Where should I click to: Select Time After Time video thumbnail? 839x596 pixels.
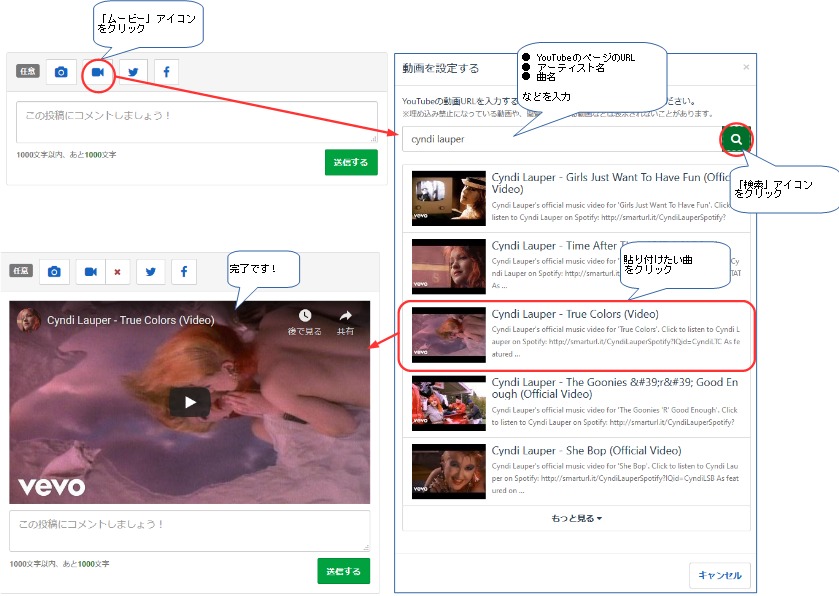[x=448, y=266]
